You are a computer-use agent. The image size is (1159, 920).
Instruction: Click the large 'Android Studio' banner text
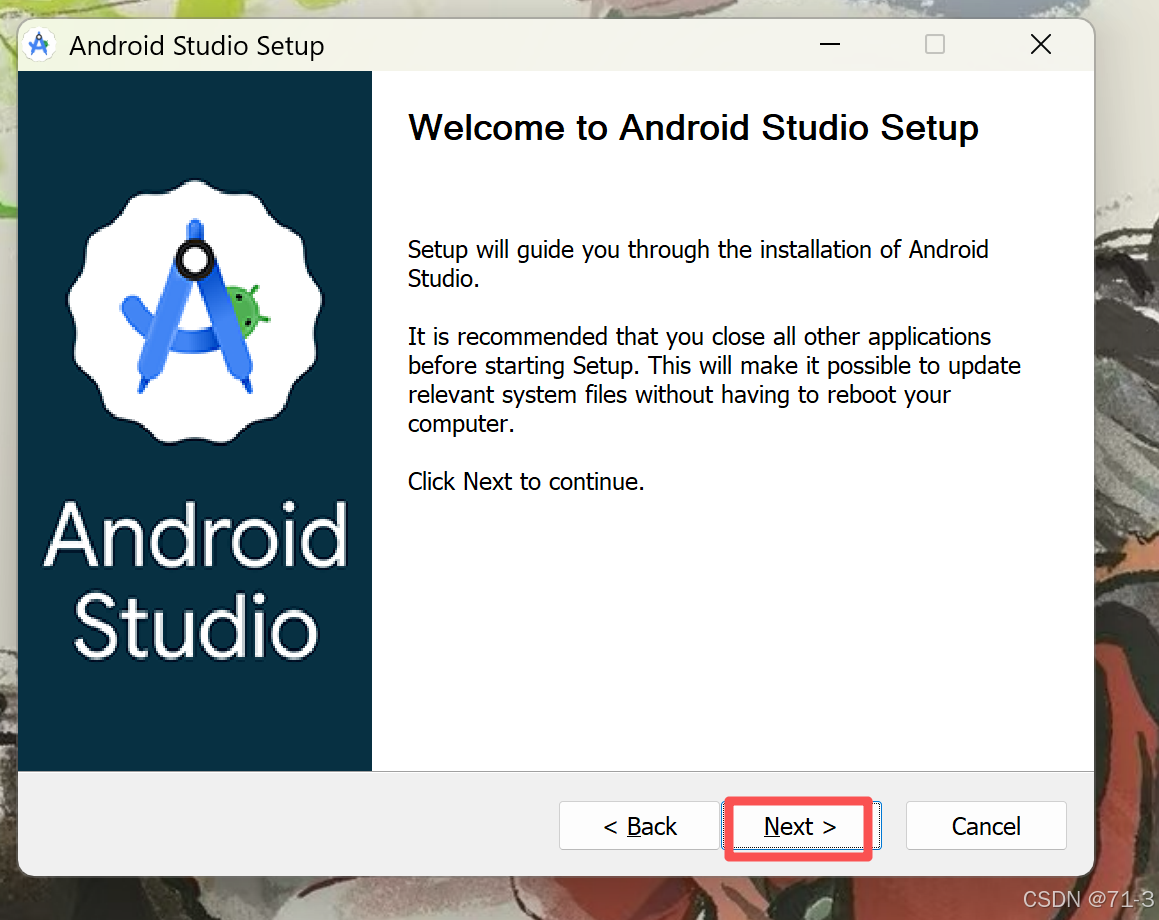tap(196, 580)
